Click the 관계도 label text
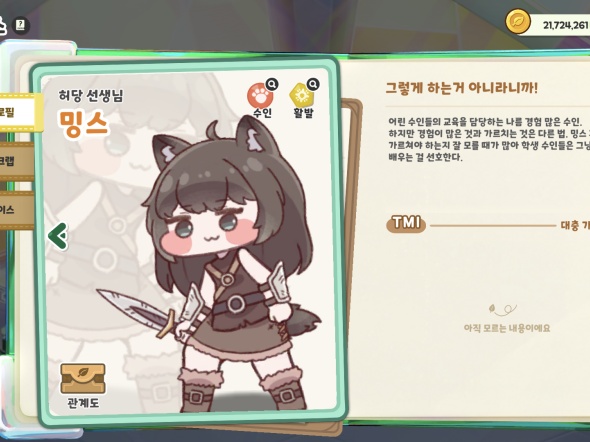 point(83,403)
